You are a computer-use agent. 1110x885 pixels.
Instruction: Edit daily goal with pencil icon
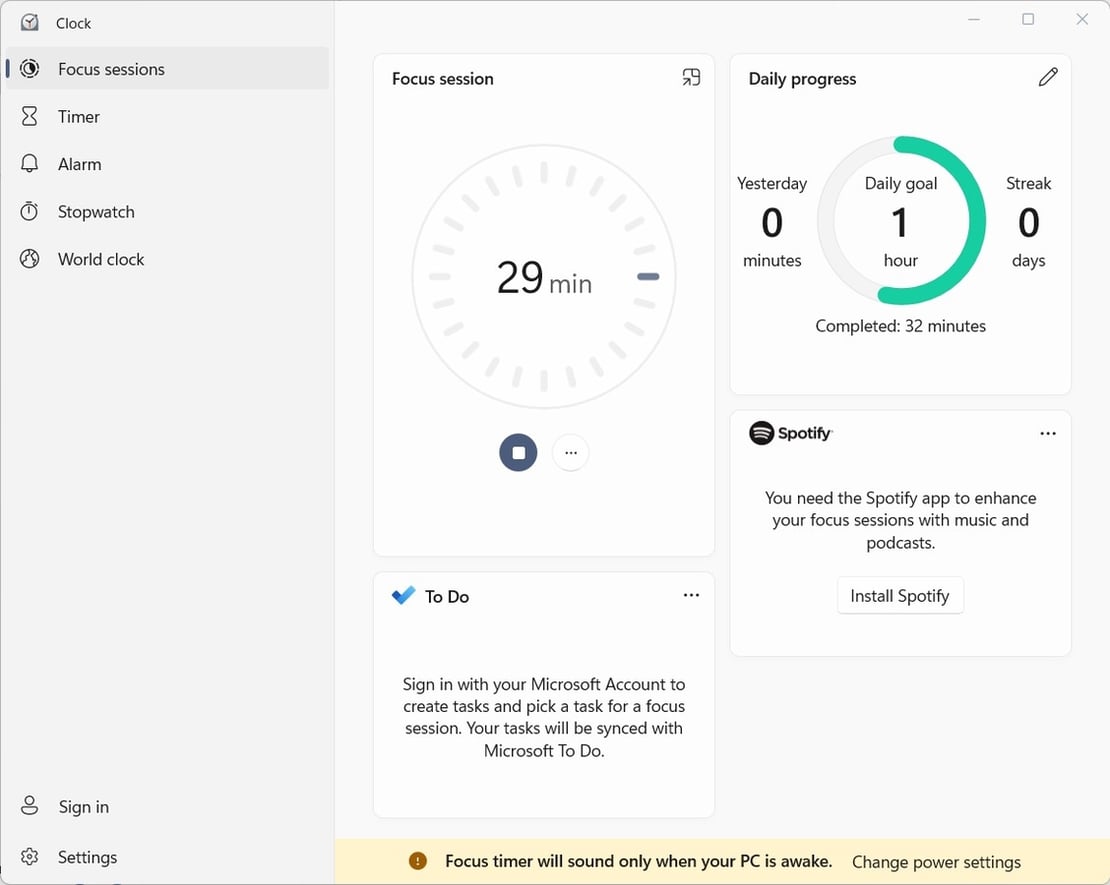click(1048, 77)
